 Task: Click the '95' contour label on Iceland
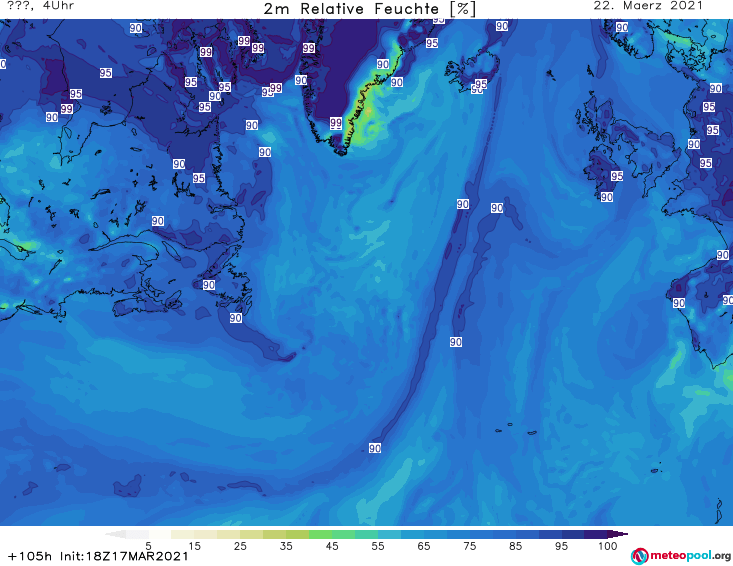click(481, 84)
